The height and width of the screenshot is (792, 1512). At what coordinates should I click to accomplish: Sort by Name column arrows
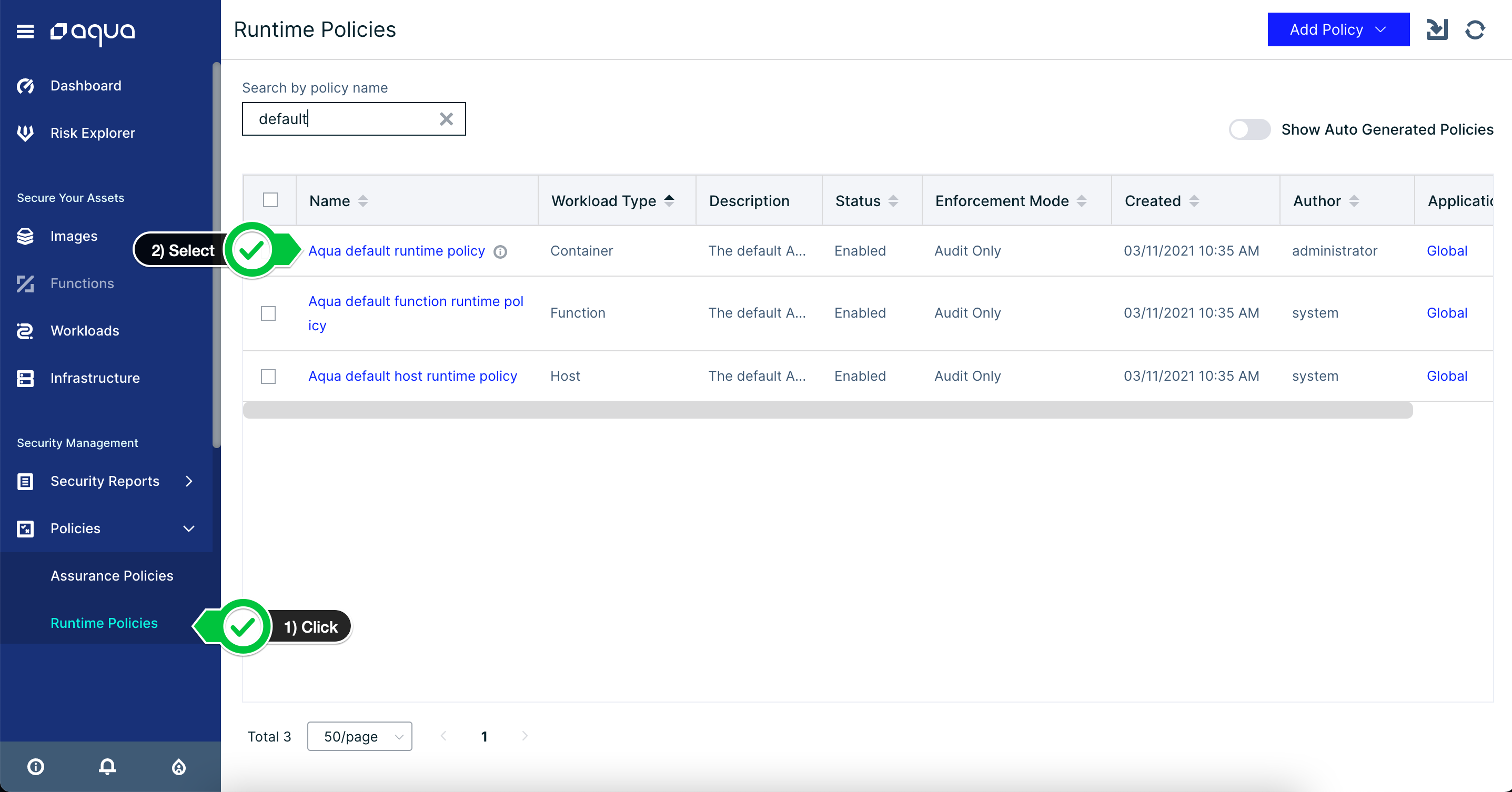point(362,201)
